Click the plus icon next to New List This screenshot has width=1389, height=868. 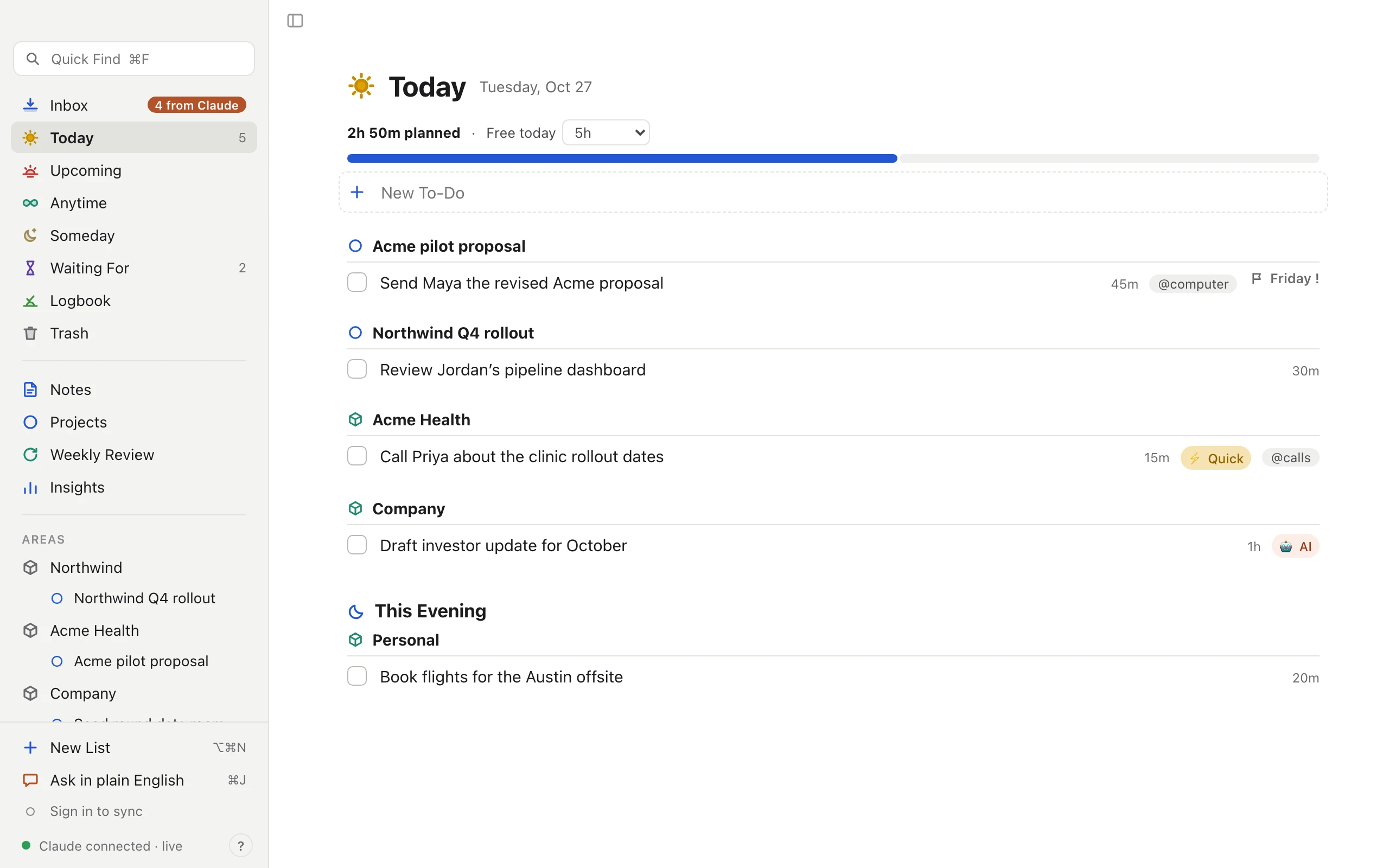(x=30, y=748)
